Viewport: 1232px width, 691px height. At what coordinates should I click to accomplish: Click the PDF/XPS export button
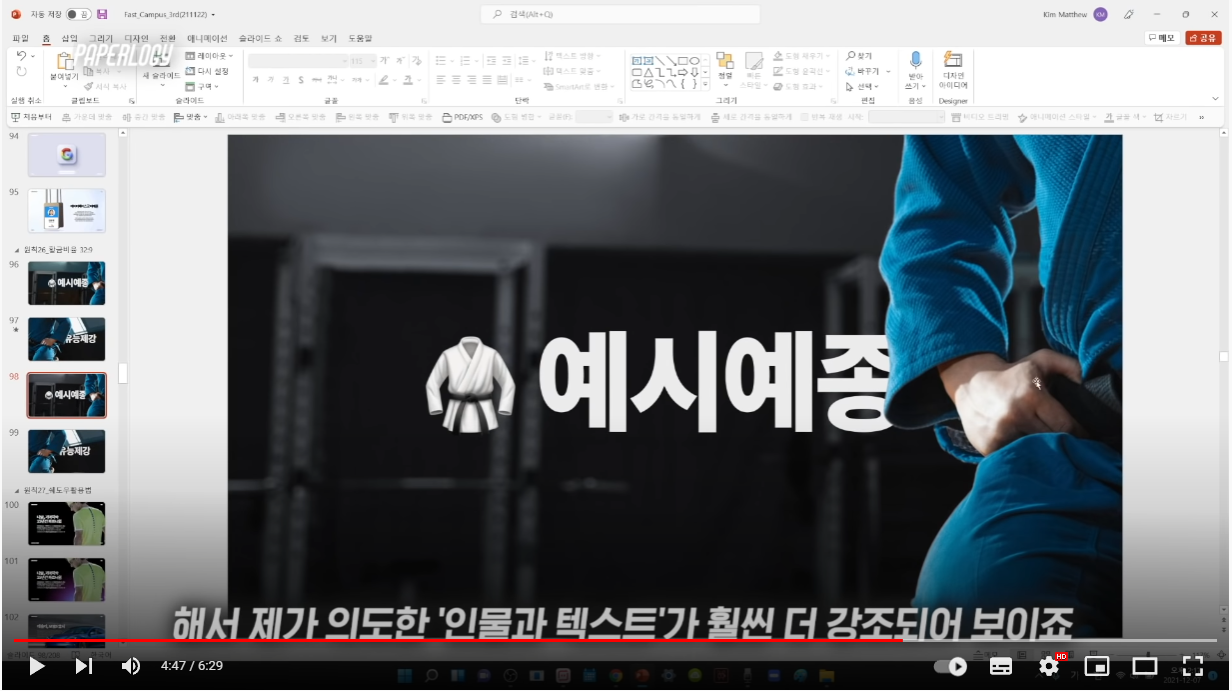click(462, 117)
